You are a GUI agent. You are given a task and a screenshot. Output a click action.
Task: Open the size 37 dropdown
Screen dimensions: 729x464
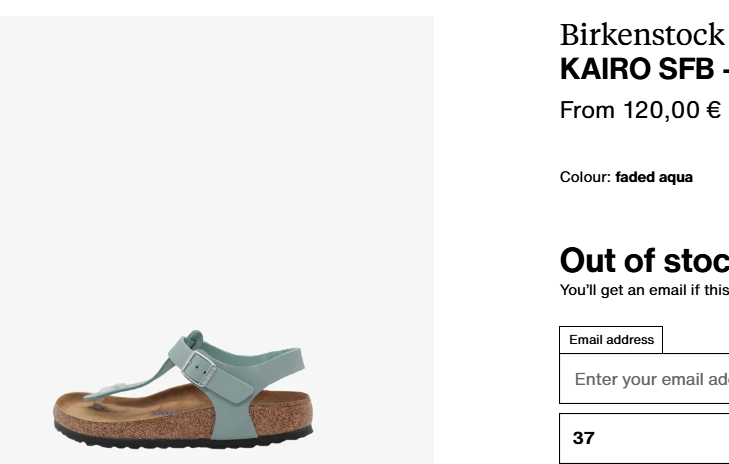644,438
